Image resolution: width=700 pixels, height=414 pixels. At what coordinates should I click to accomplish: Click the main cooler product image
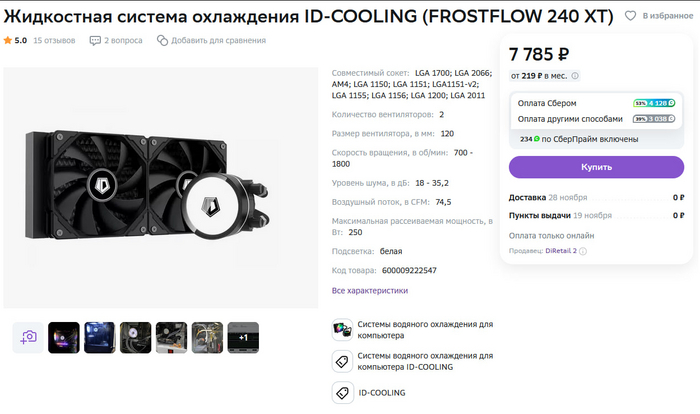coord(161,188)
